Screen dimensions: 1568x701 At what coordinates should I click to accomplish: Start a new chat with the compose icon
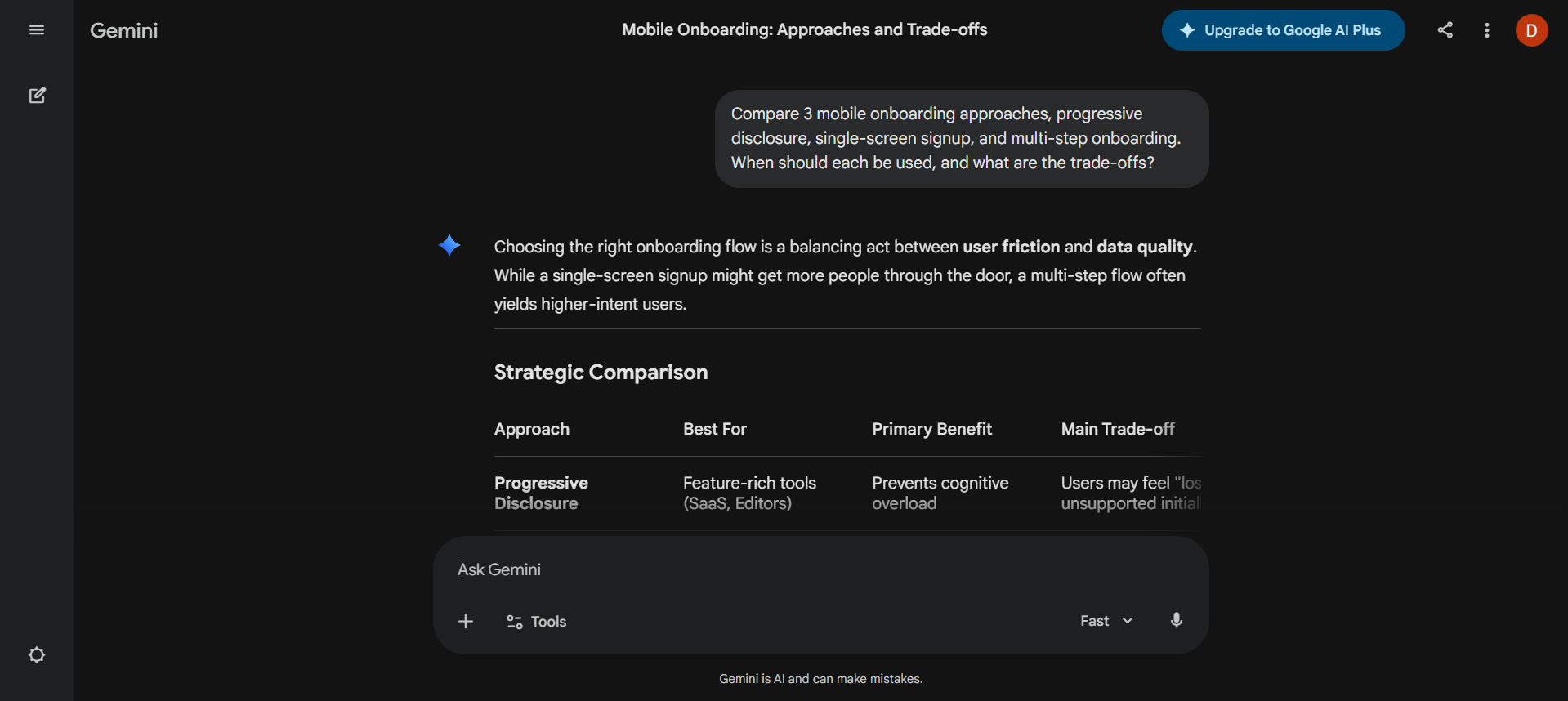coord(37,96)
